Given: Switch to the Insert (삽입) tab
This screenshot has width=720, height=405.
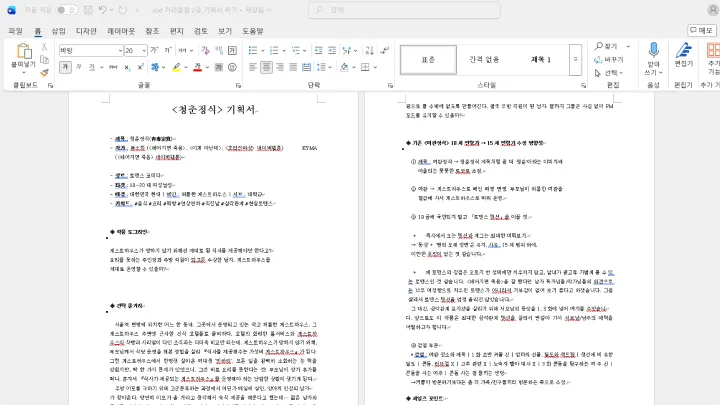Looking at the screenshot, I should (58, 31).
